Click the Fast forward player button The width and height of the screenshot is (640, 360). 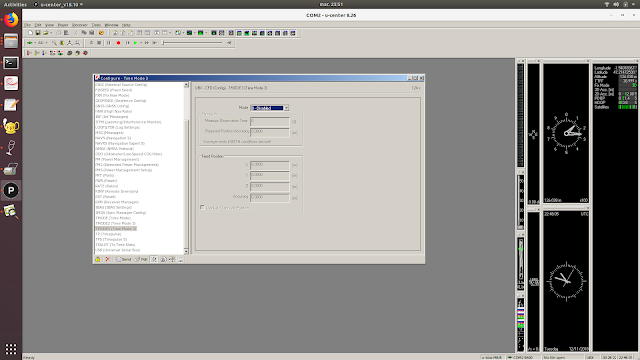click(x=147, y=42)
